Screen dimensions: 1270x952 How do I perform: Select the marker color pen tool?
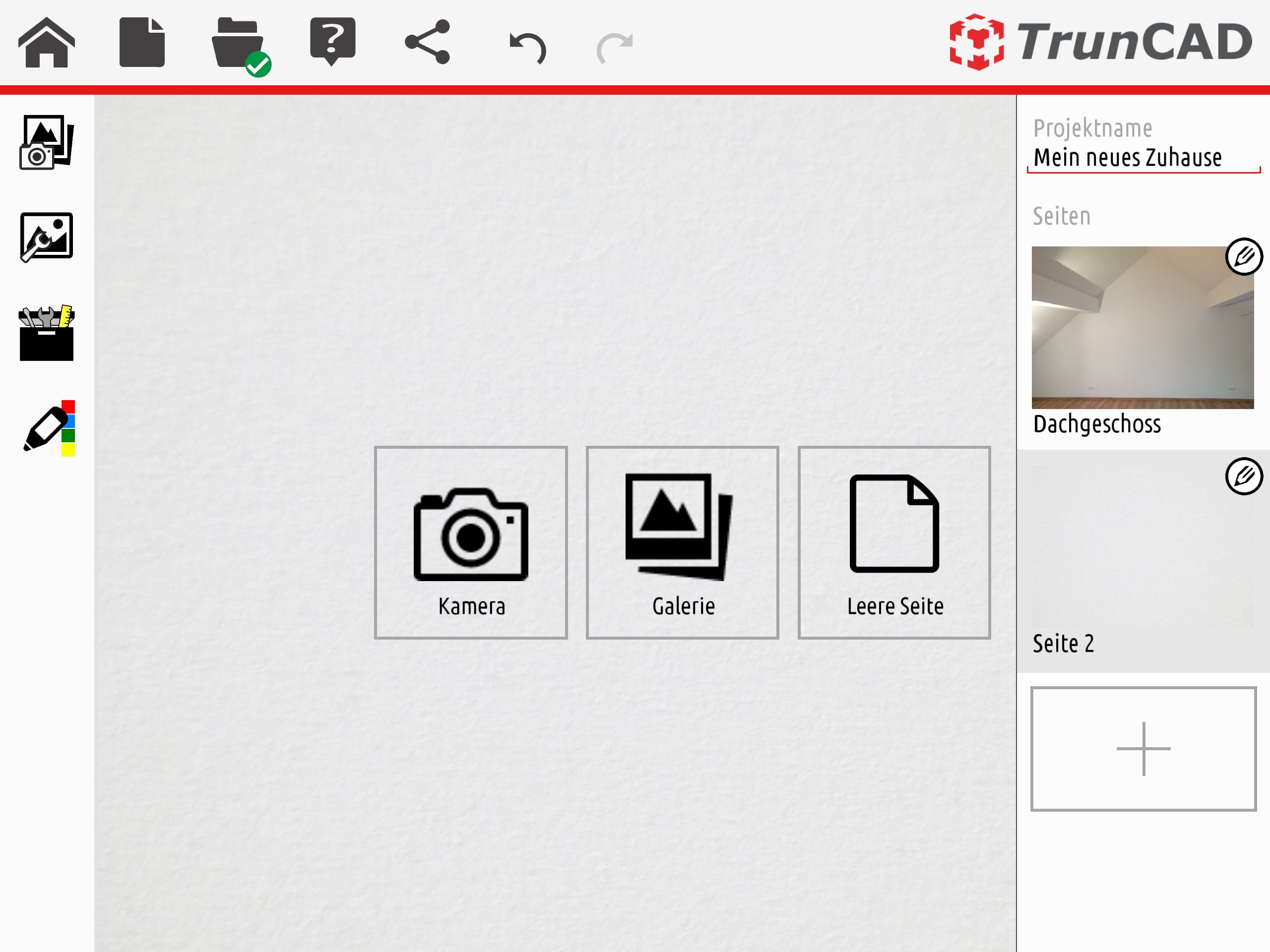pos(49,428)
